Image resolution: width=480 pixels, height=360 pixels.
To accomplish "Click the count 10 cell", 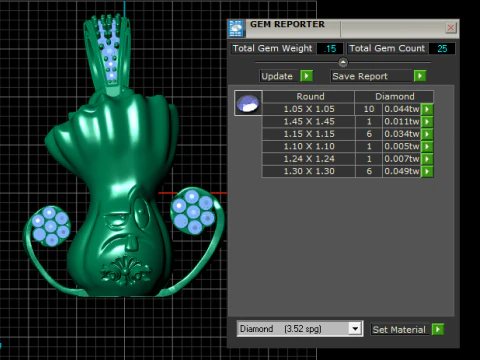I will (369, 109).
